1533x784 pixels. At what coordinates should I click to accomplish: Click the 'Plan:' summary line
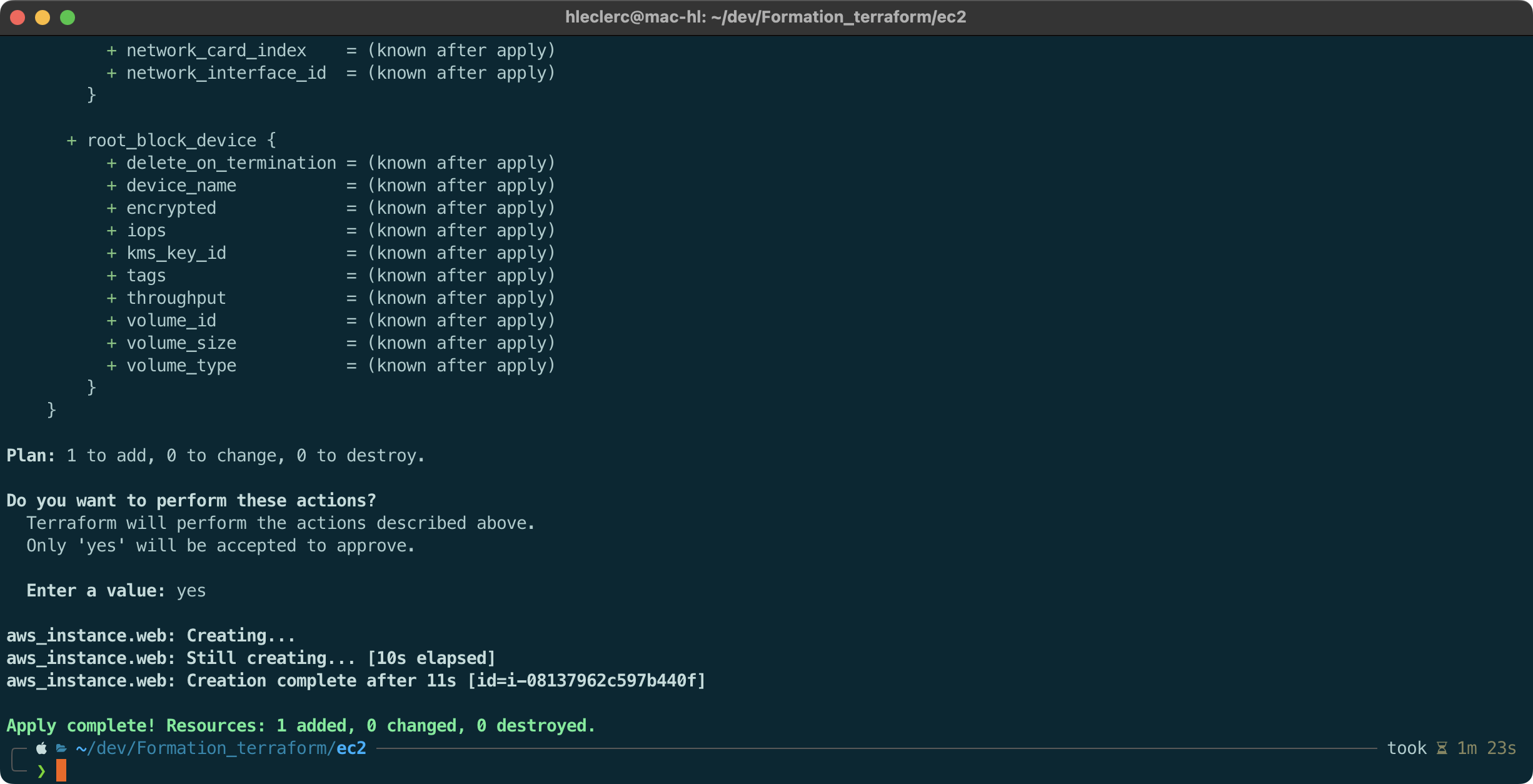coord(215,455)
